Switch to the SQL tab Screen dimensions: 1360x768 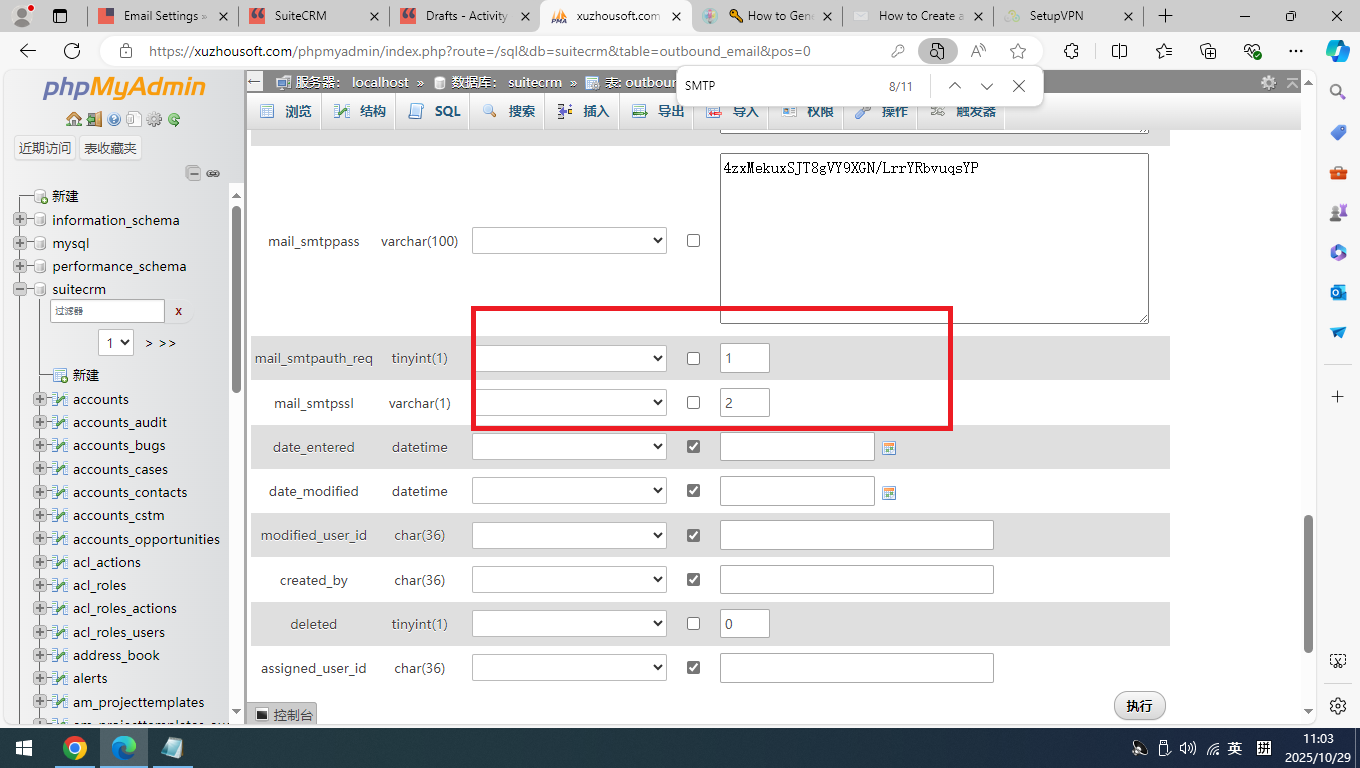(x=435, y=111)
